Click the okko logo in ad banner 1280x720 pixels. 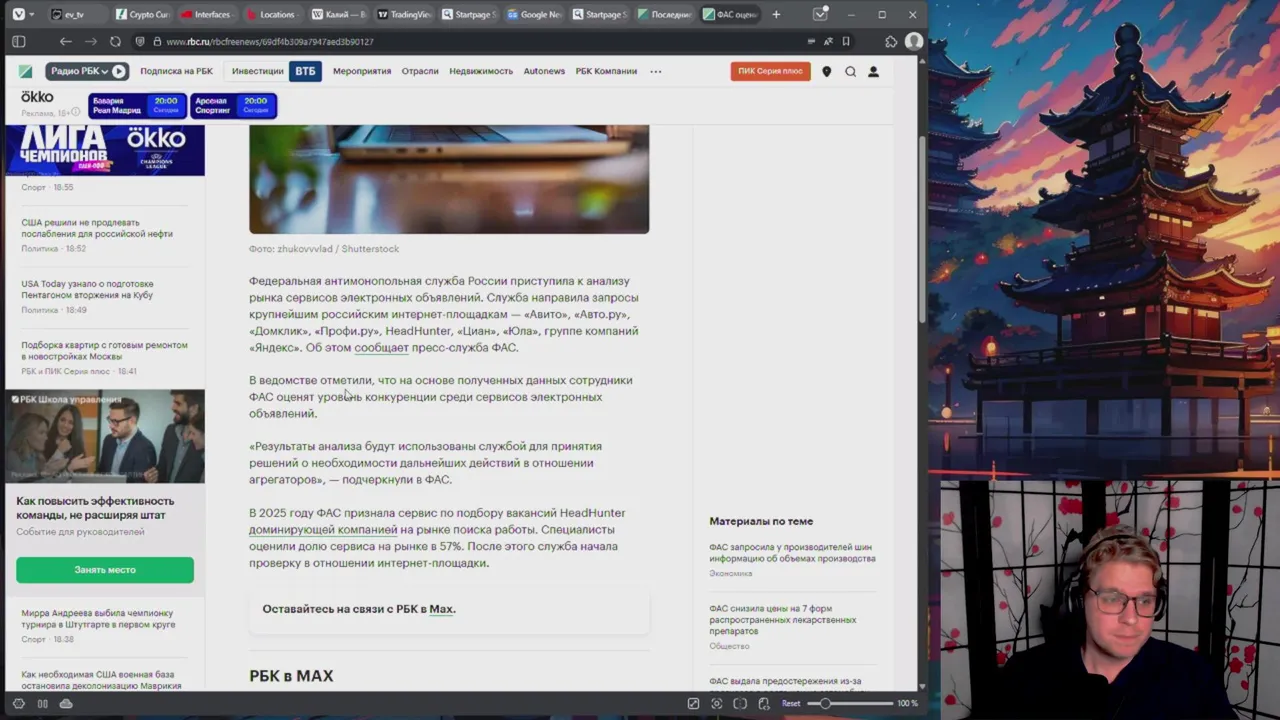(37, 97)
